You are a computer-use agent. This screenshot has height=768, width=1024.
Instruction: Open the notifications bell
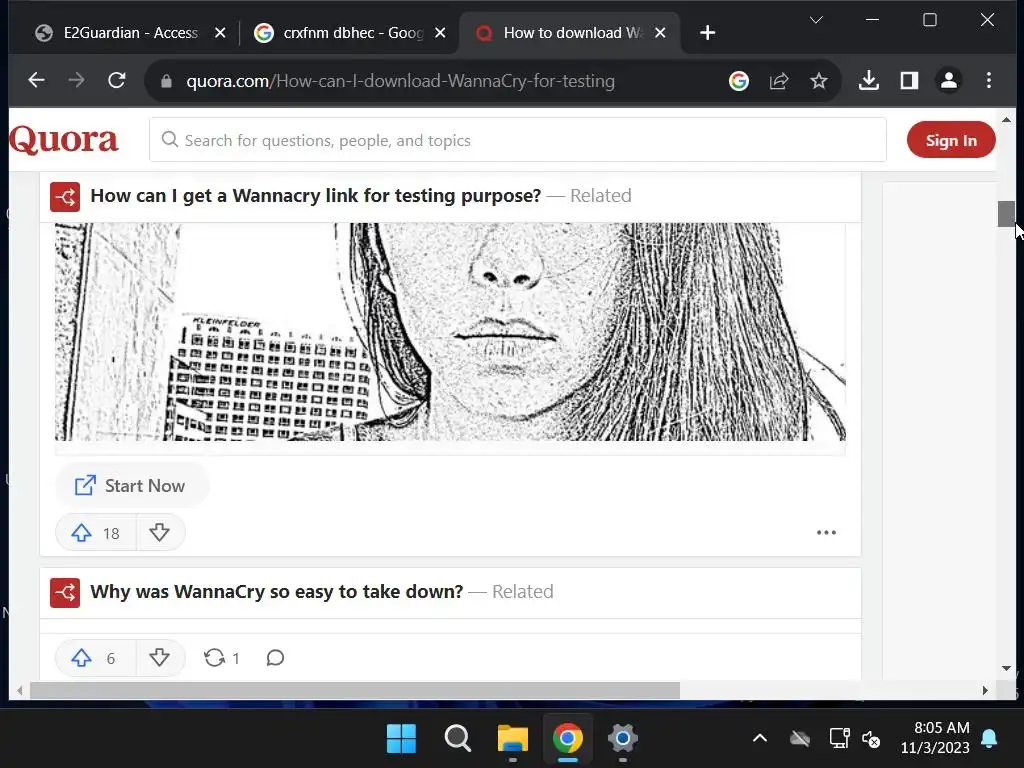click(x=989, y=739)
